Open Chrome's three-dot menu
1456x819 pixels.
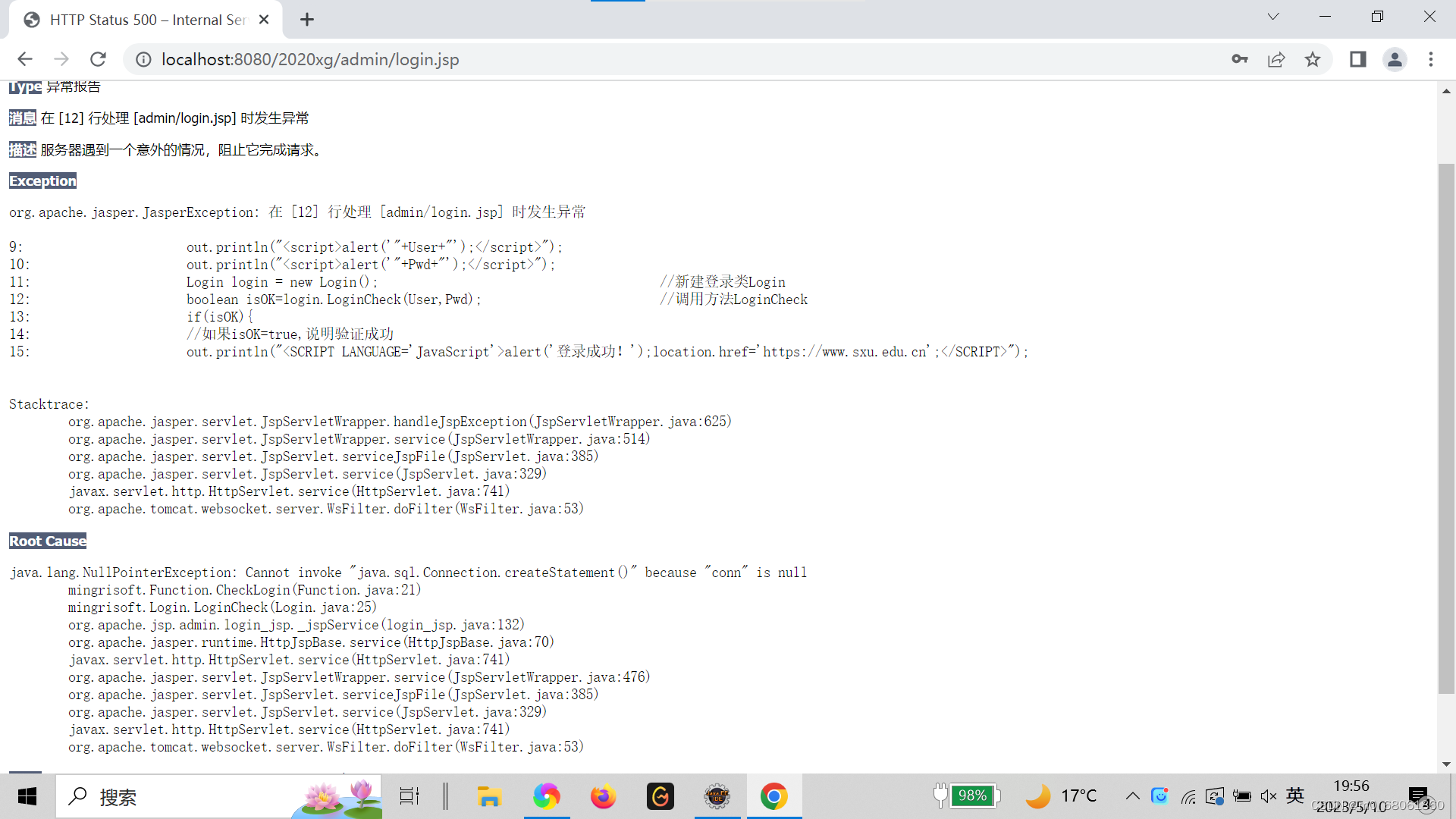click(x=1431, y=59)
